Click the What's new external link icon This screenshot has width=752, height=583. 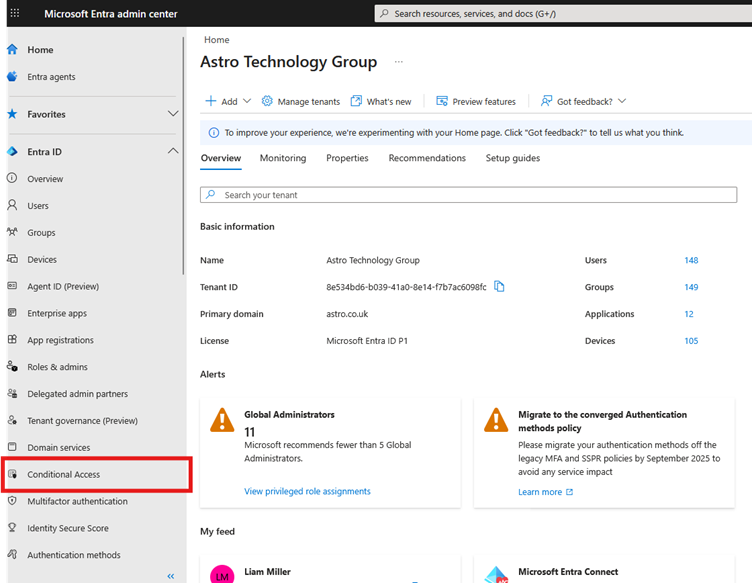point(356,101)
